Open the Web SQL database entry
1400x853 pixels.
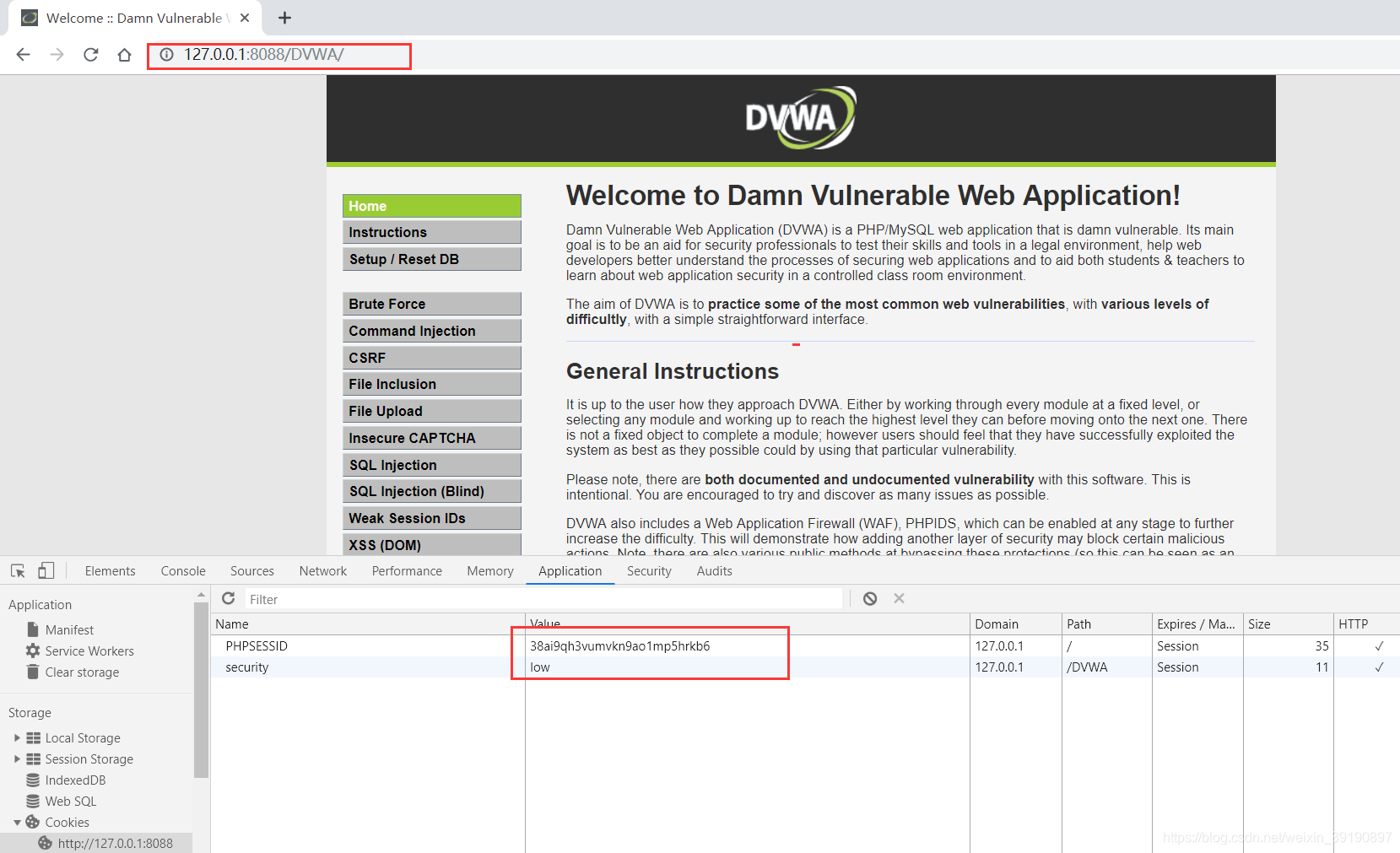[62, 801]
